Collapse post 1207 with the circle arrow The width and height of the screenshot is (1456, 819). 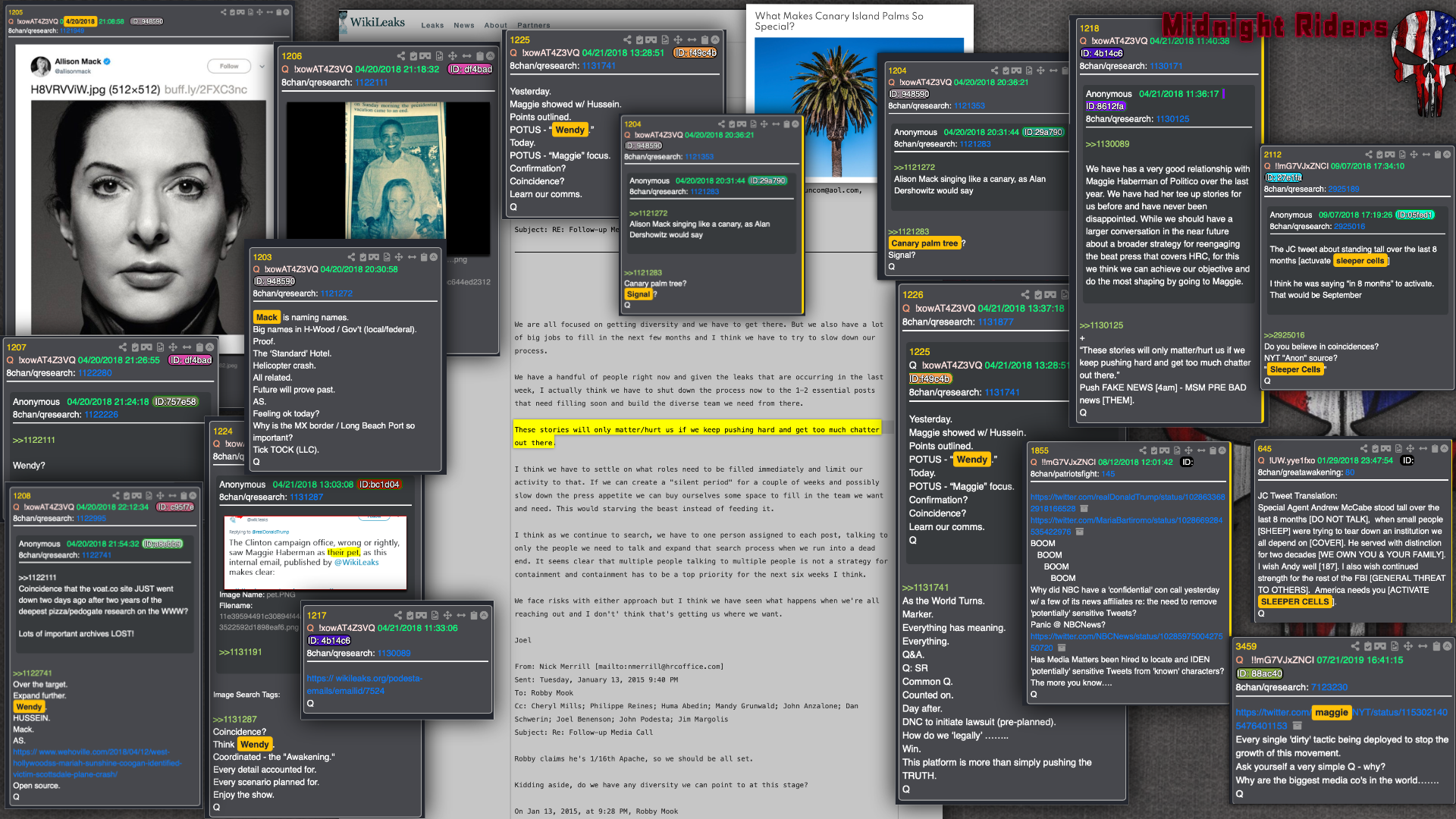click(x=209, y=347)
